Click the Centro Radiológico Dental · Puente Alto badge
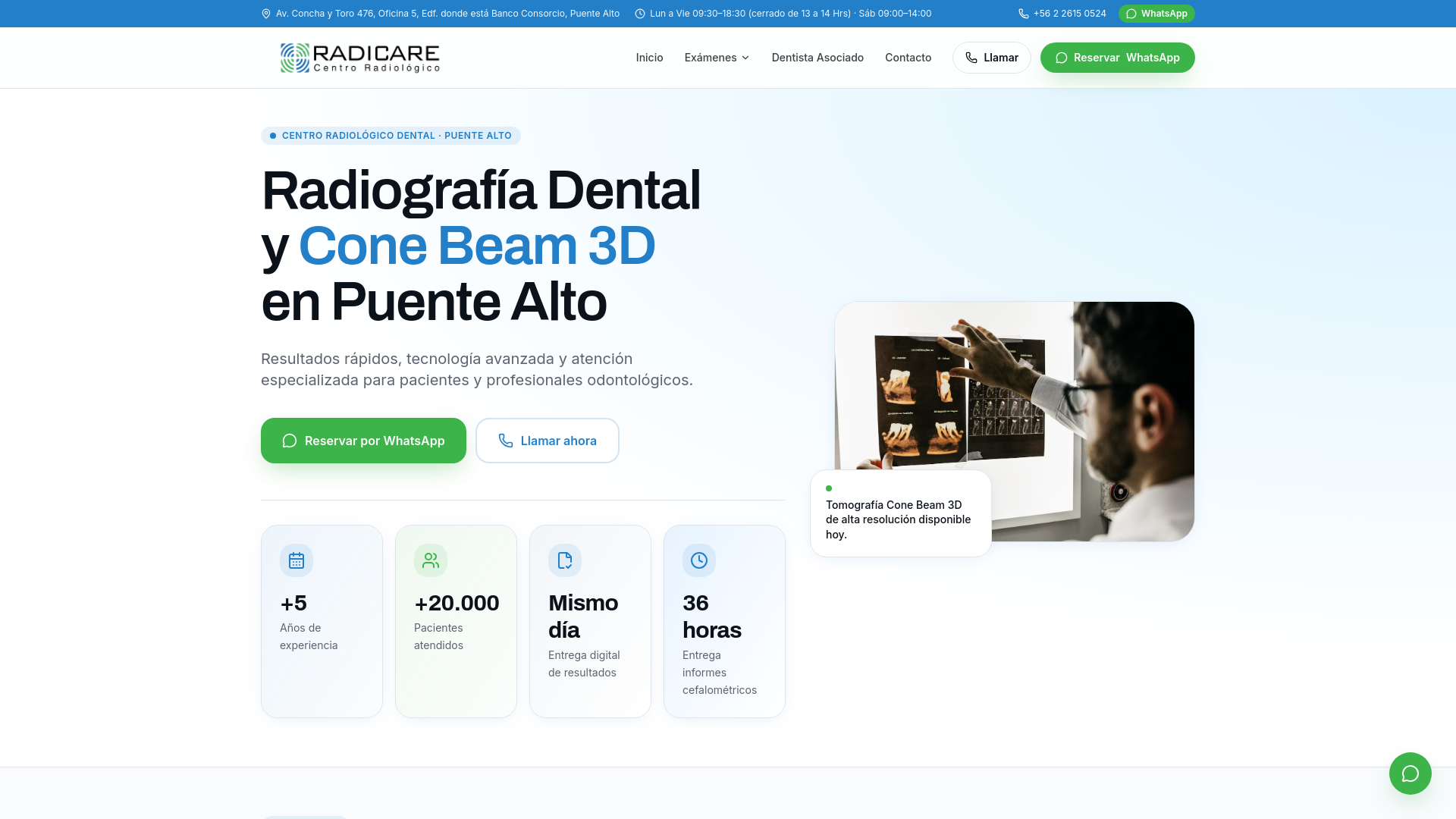Viewport: 1456px width, 819px height. pos(391,136)
